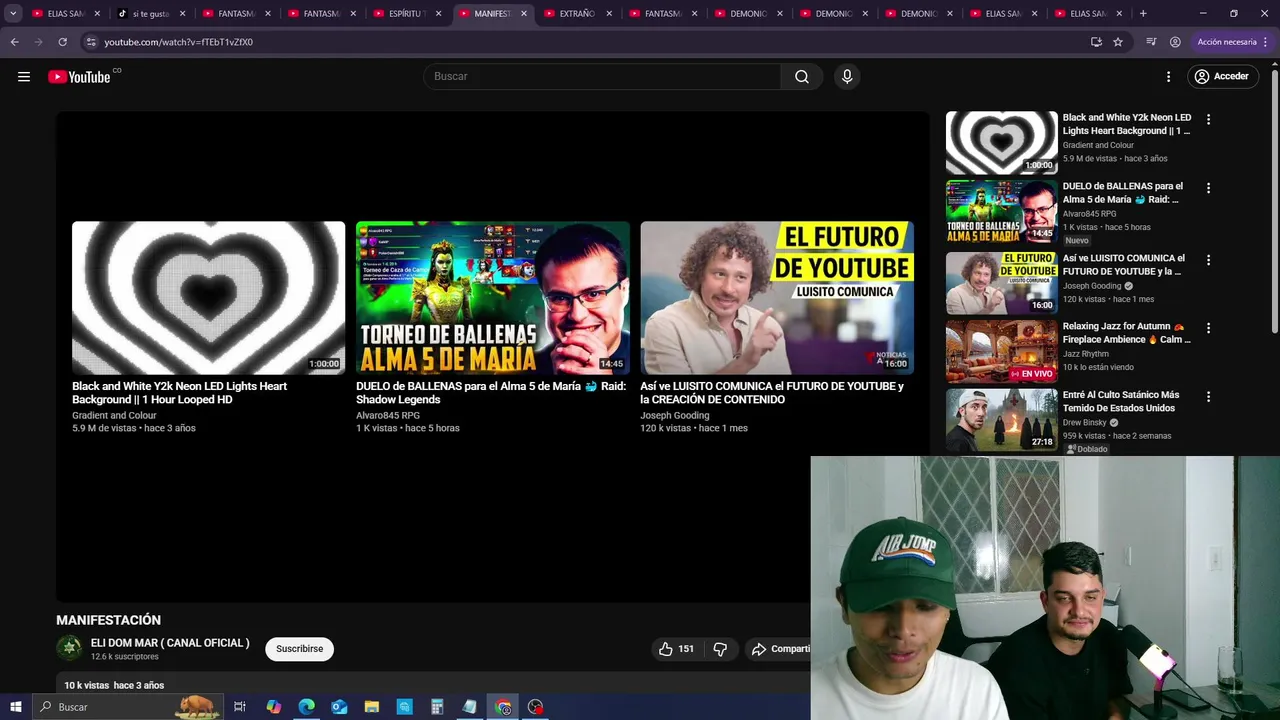Open Chrome media controls icon
The width and height of the screenshot is (1280, 720).
point(1151,42)
